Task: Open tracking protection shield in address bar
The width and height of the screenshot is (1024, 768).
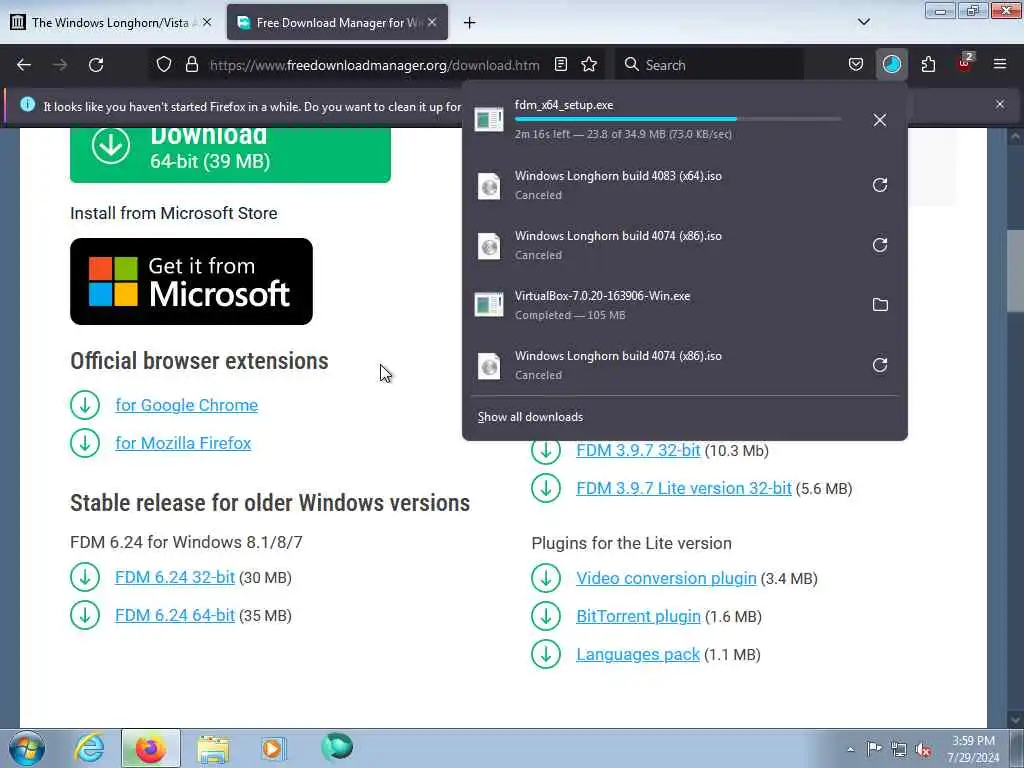Action: tap(164, 65)
